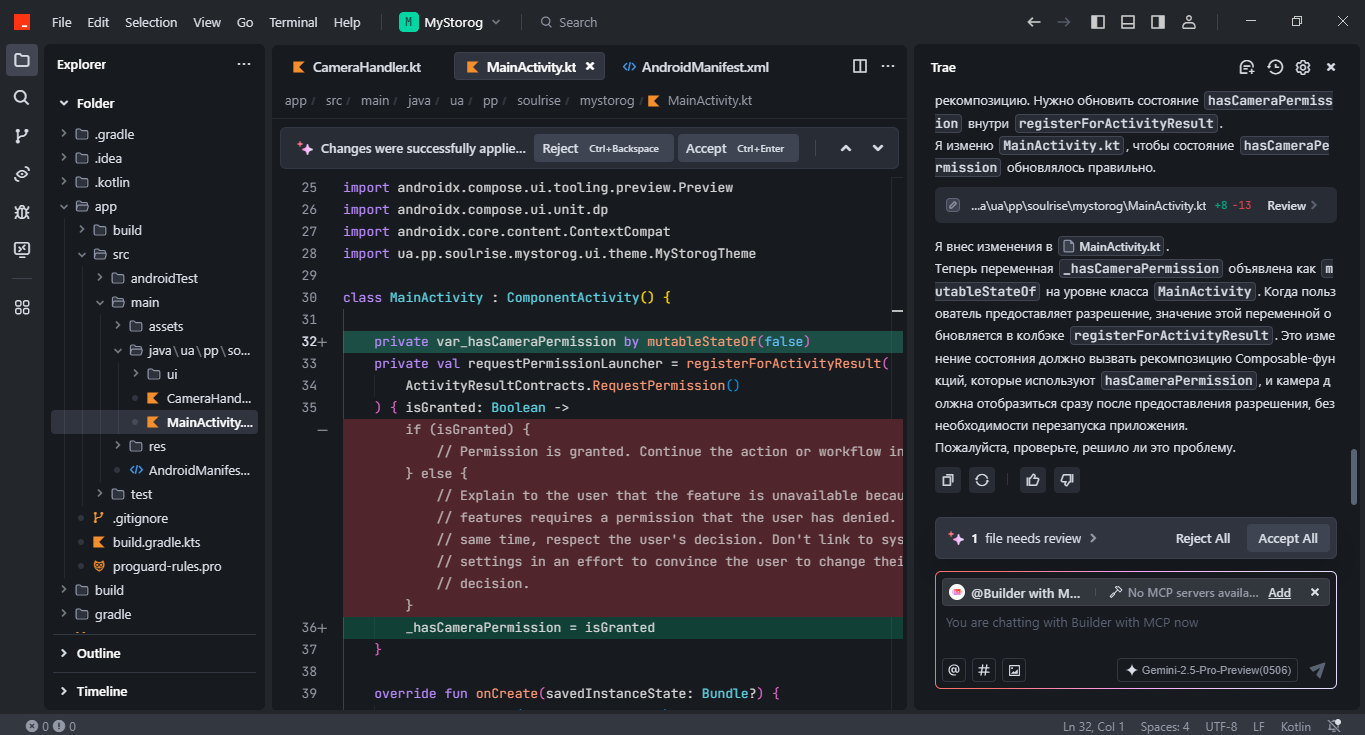
Task: Open chat history in the Trae panel
Action: (1274, 66)
